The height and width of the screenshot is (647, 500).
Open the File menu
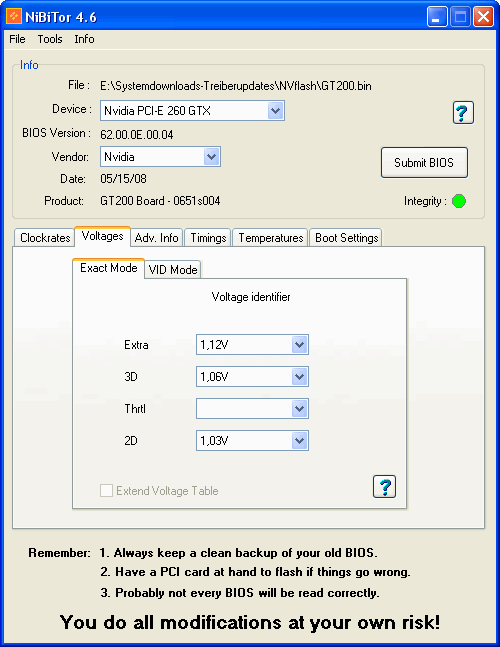coord(17,39)
